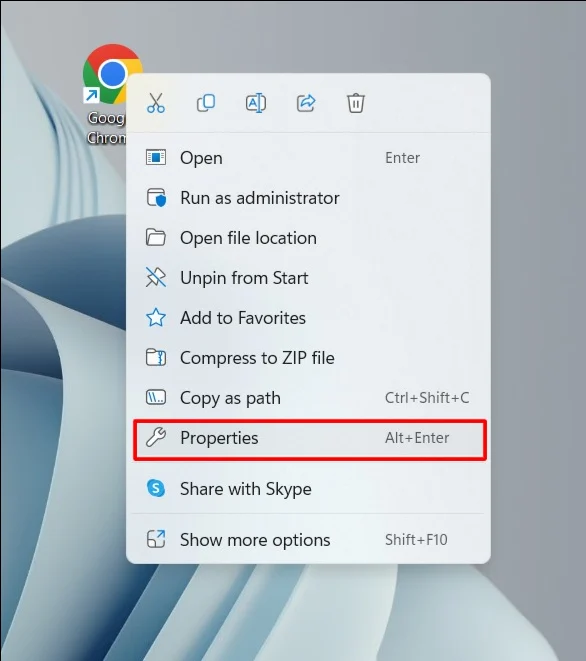Choose Unpin from Start
586x661 pixels.
coord(309,278)
